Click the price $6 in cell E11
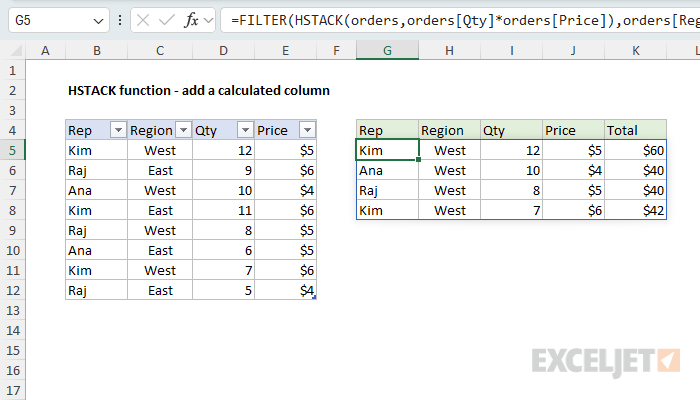The image size is (700, 400). click(x=285, y=271)
